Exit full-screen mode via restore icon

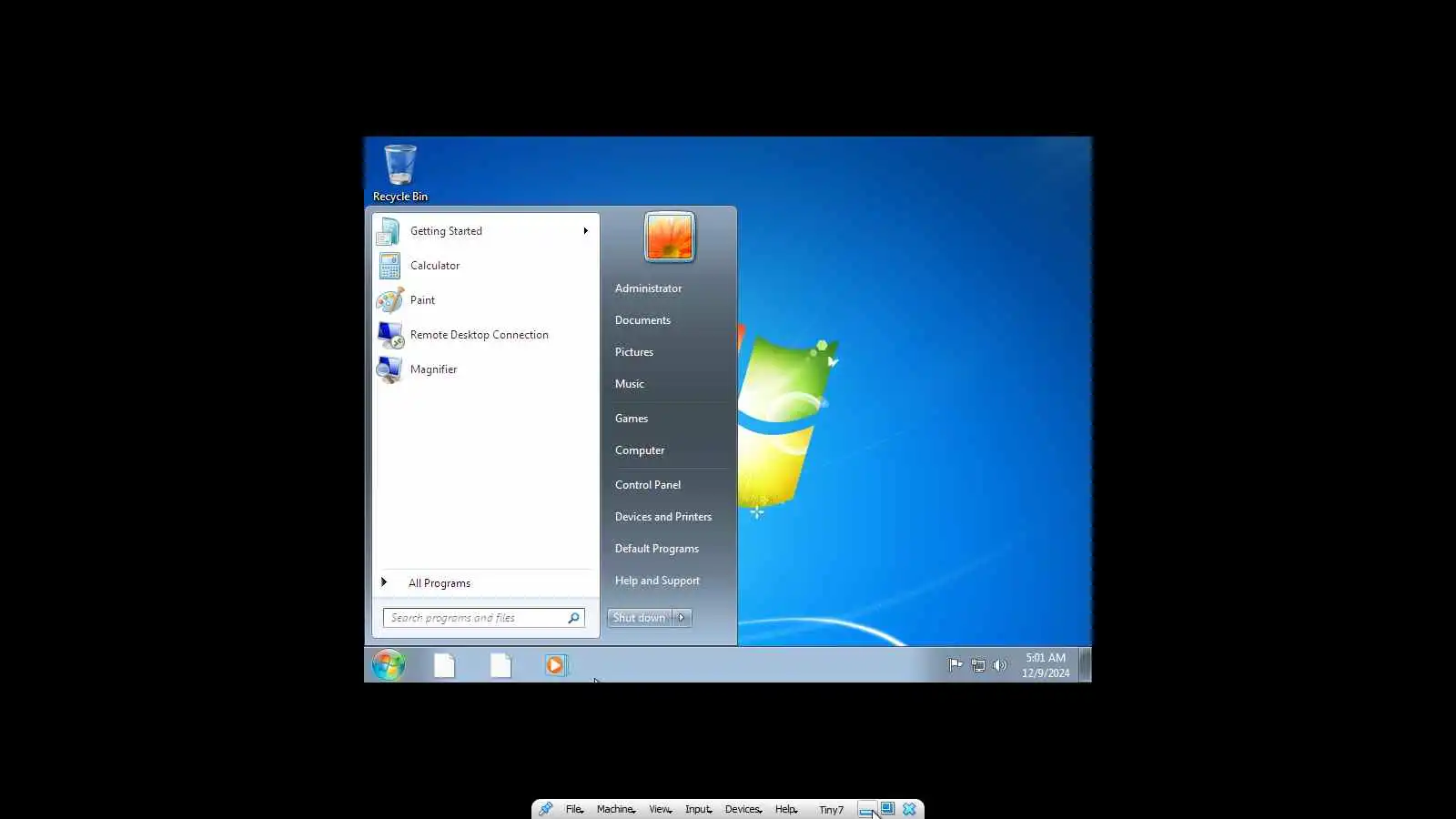pos(887,808)
